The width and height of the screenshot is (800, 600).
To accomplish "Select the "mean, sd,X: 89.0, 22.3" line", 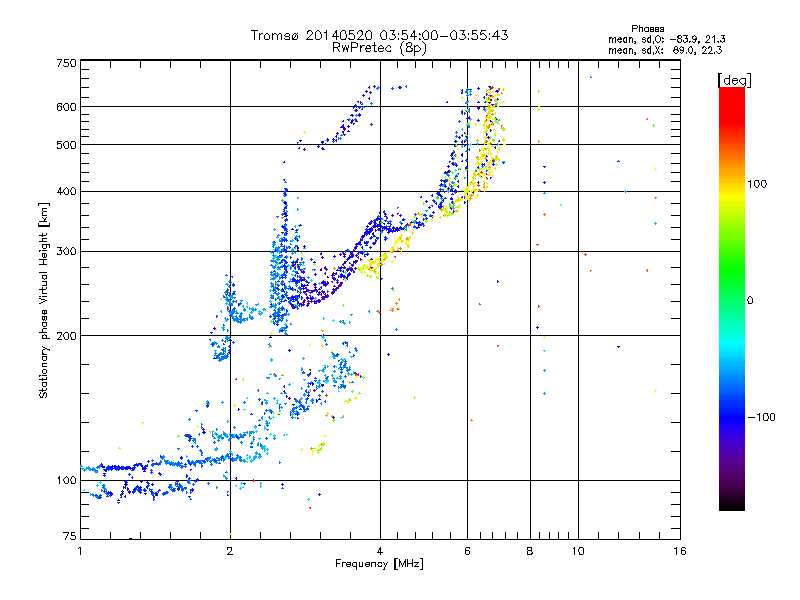I will (x=665, y=50).
